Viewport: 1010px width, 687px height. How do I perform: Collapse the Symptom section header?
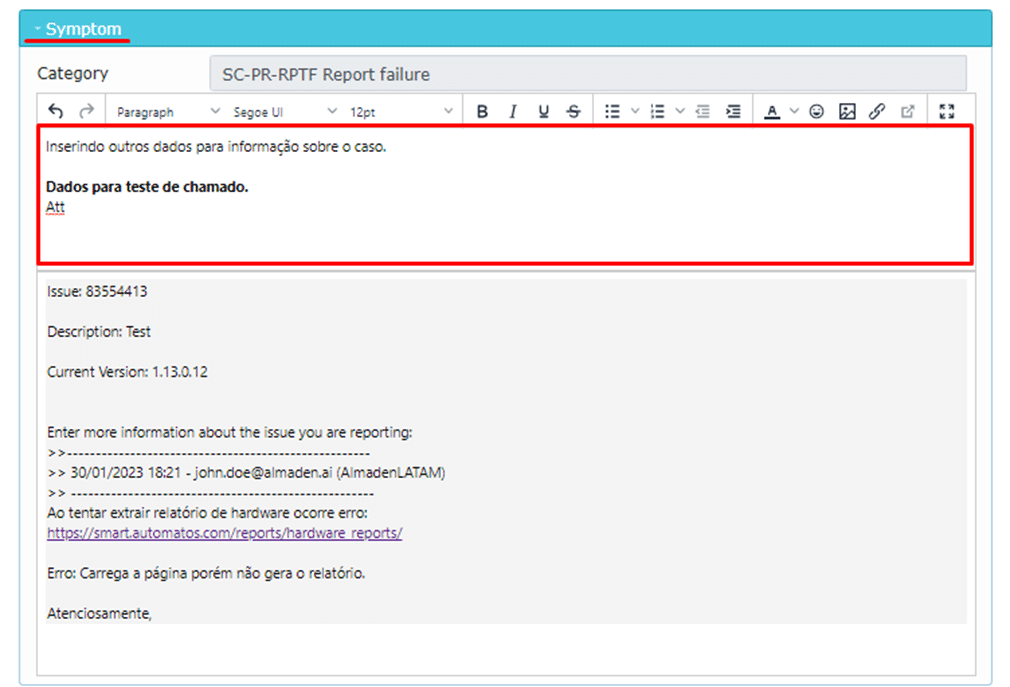click(x=78, y=29)
